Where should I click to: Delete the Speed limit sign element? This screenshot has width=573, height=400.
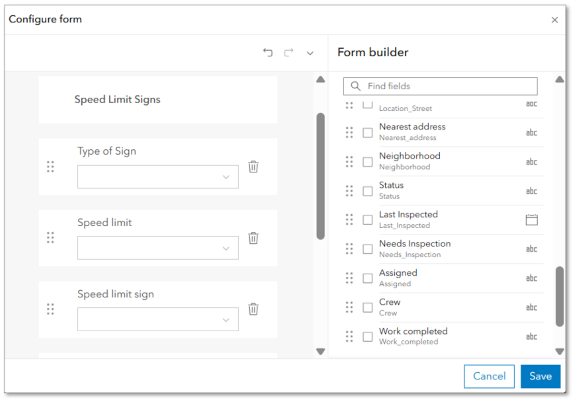click(x=253, y=309)
